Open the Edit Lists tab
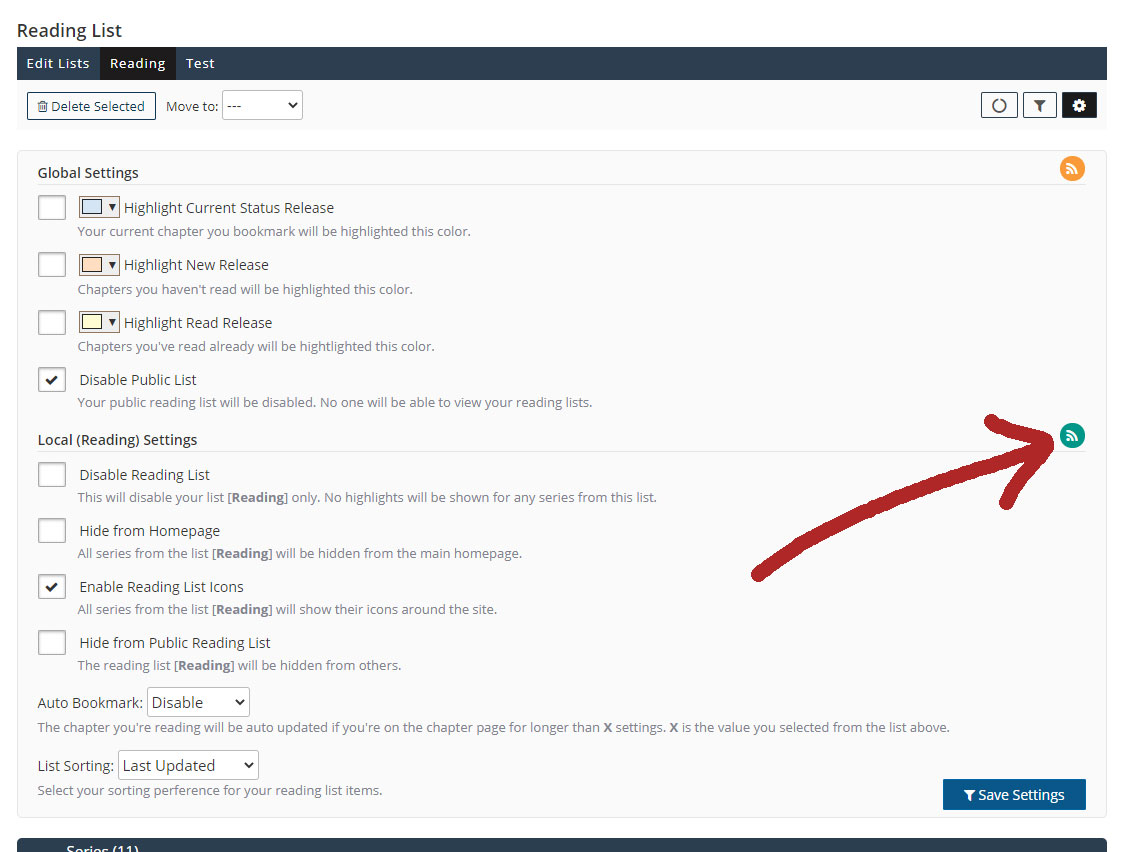 point(58,63)
